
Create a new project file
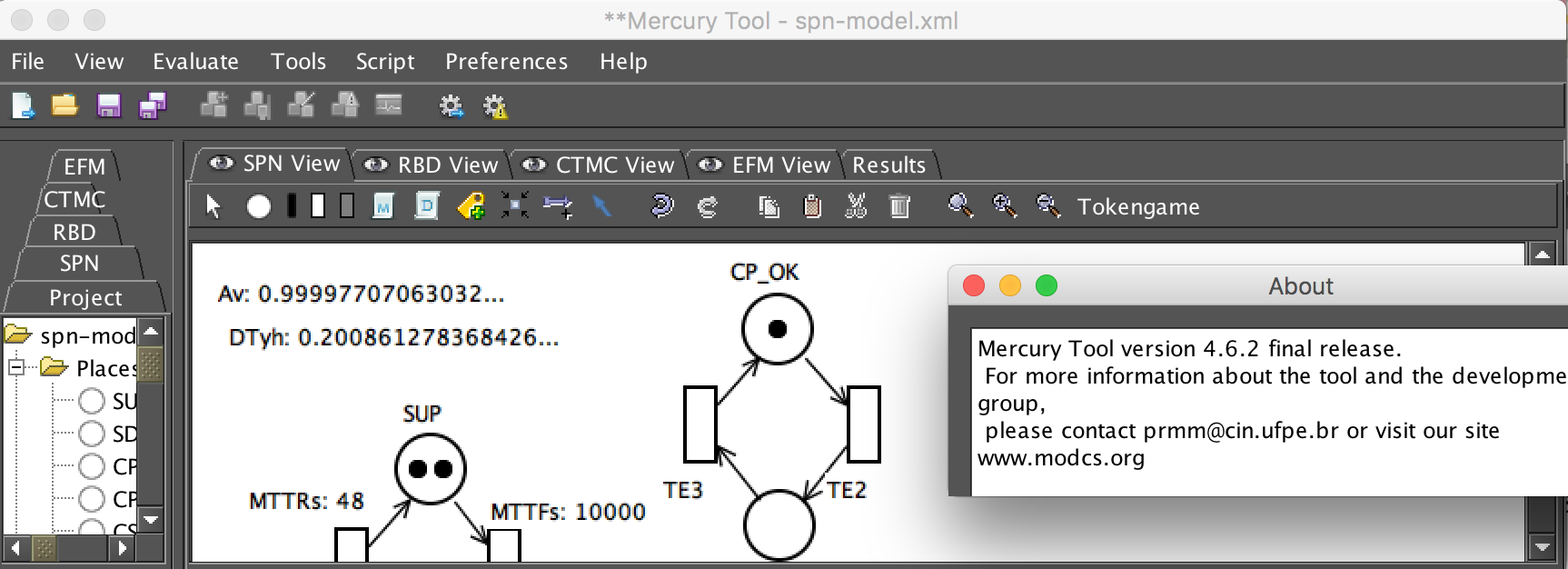click(x=23, y=106)
